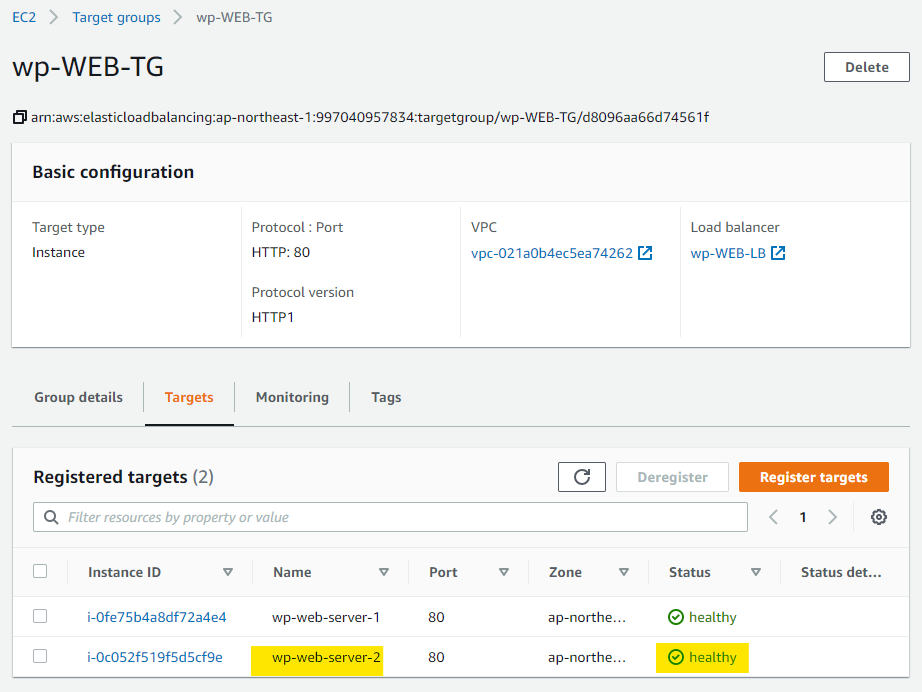Click zone cell for wp-web-server-2
922x692 pixels.
(x=587, y=657)
